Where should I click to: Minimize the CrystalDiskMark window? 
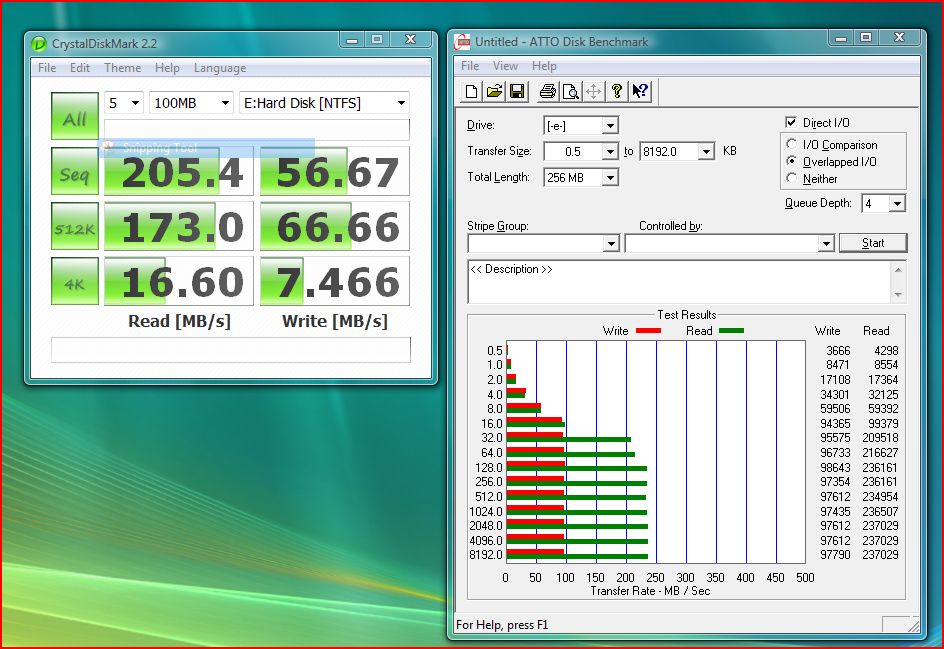tap(352, 40)
